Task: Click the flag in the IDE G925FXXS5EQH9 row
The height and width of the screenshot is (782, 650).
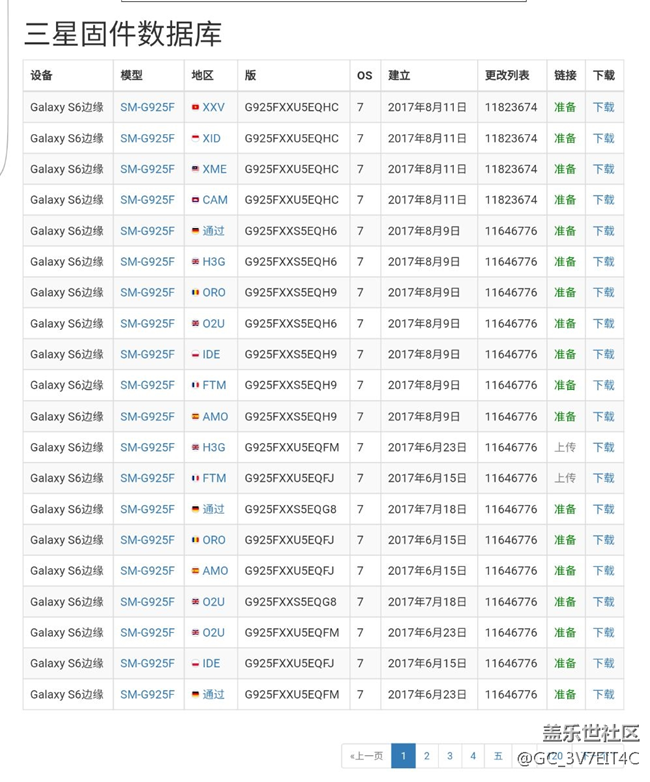Action: (196, 355)
